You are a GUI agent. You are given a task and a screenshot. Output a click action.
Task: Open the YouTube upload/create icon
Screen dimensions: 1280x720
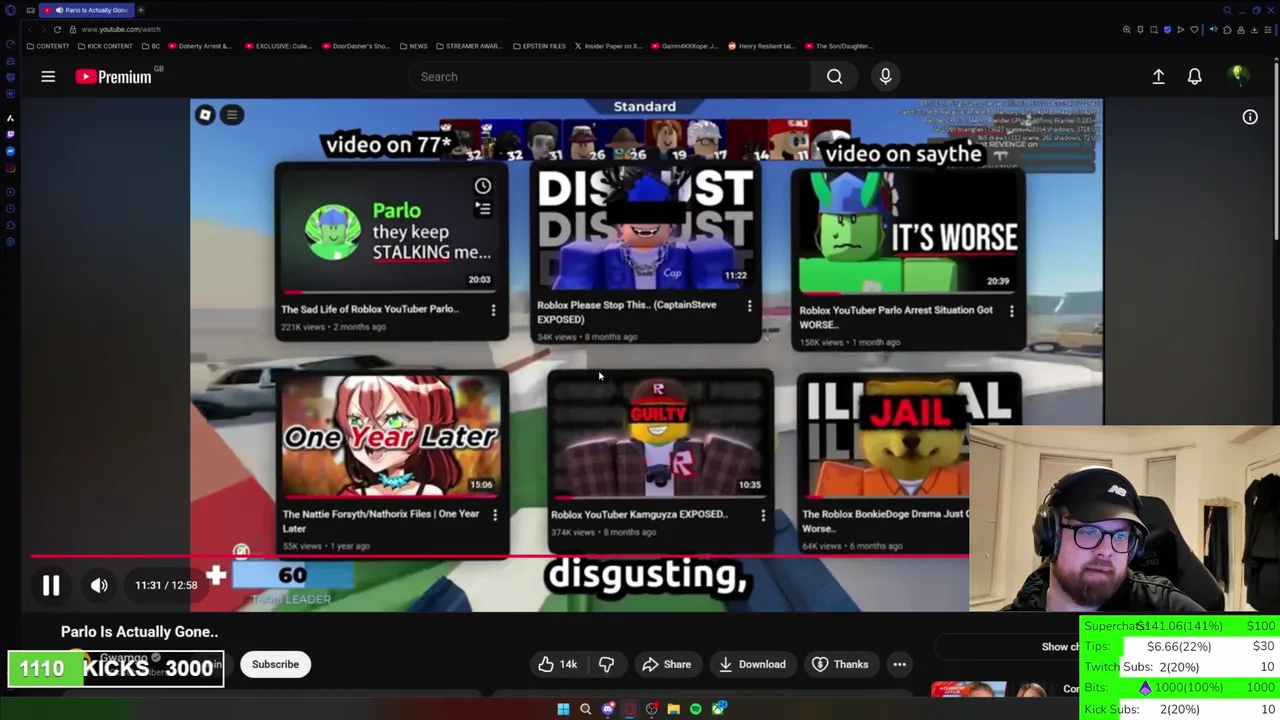pos(1158,76)
